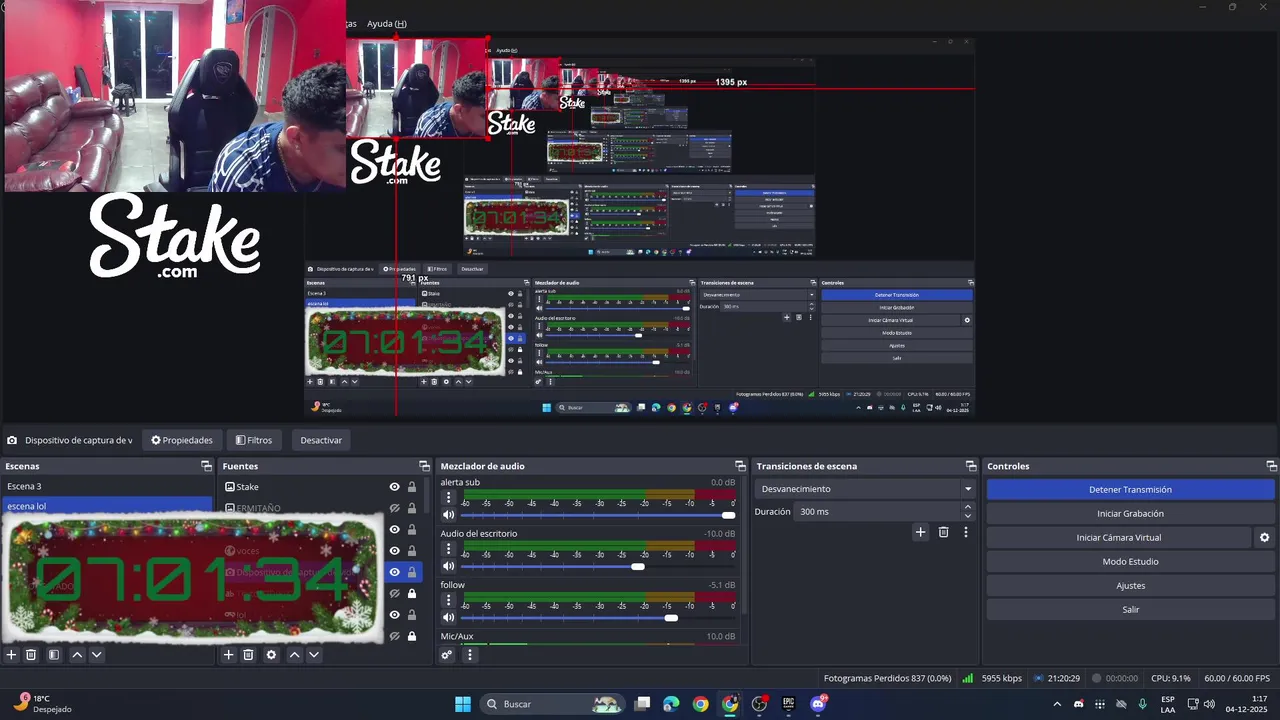Viewport: 1280px width, 720px height.
Task: Open Ajustes settings
Action: click(x=1130, y=585)
